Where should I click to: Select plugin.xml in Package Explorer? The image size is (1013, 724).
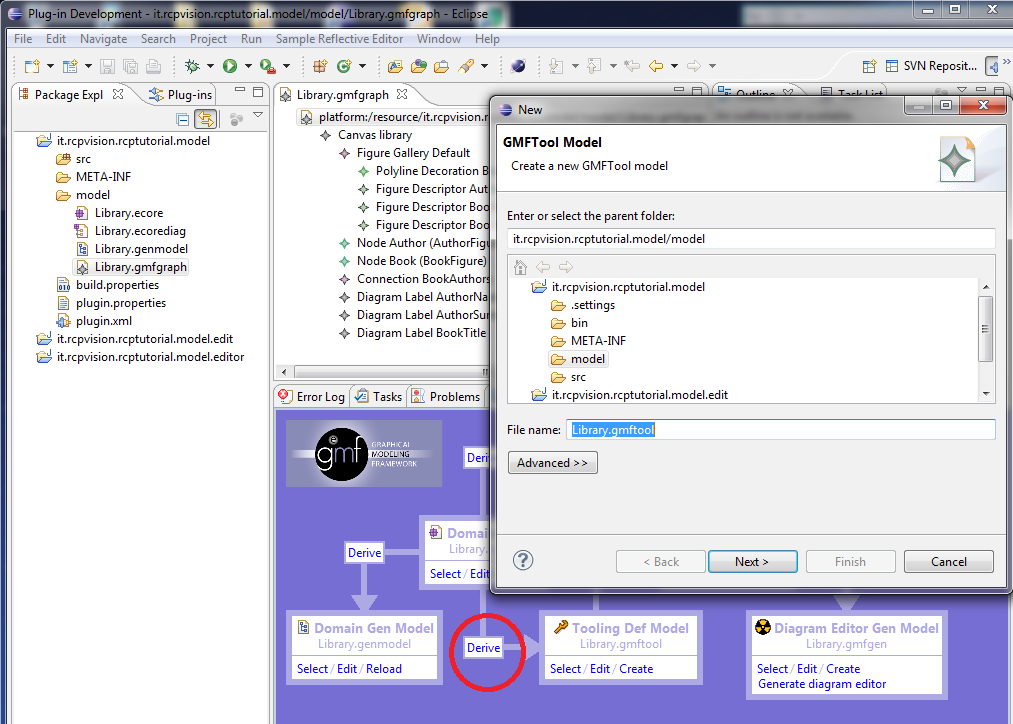coord(94,321)
